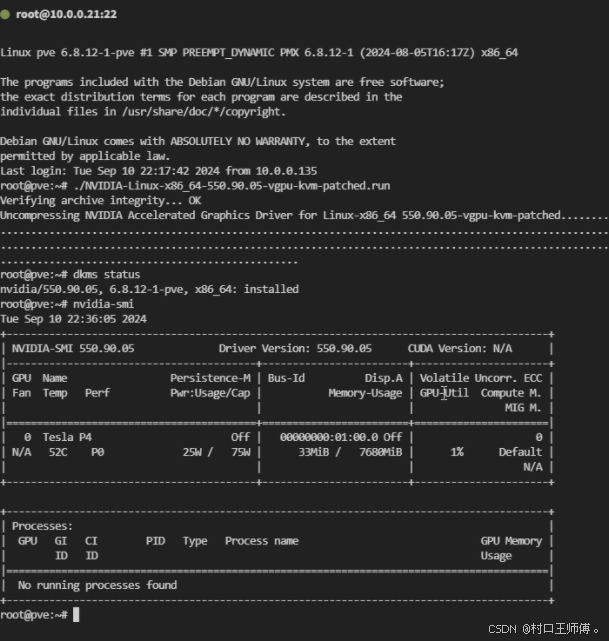Click the '52C' temperature value

point(58,452)
